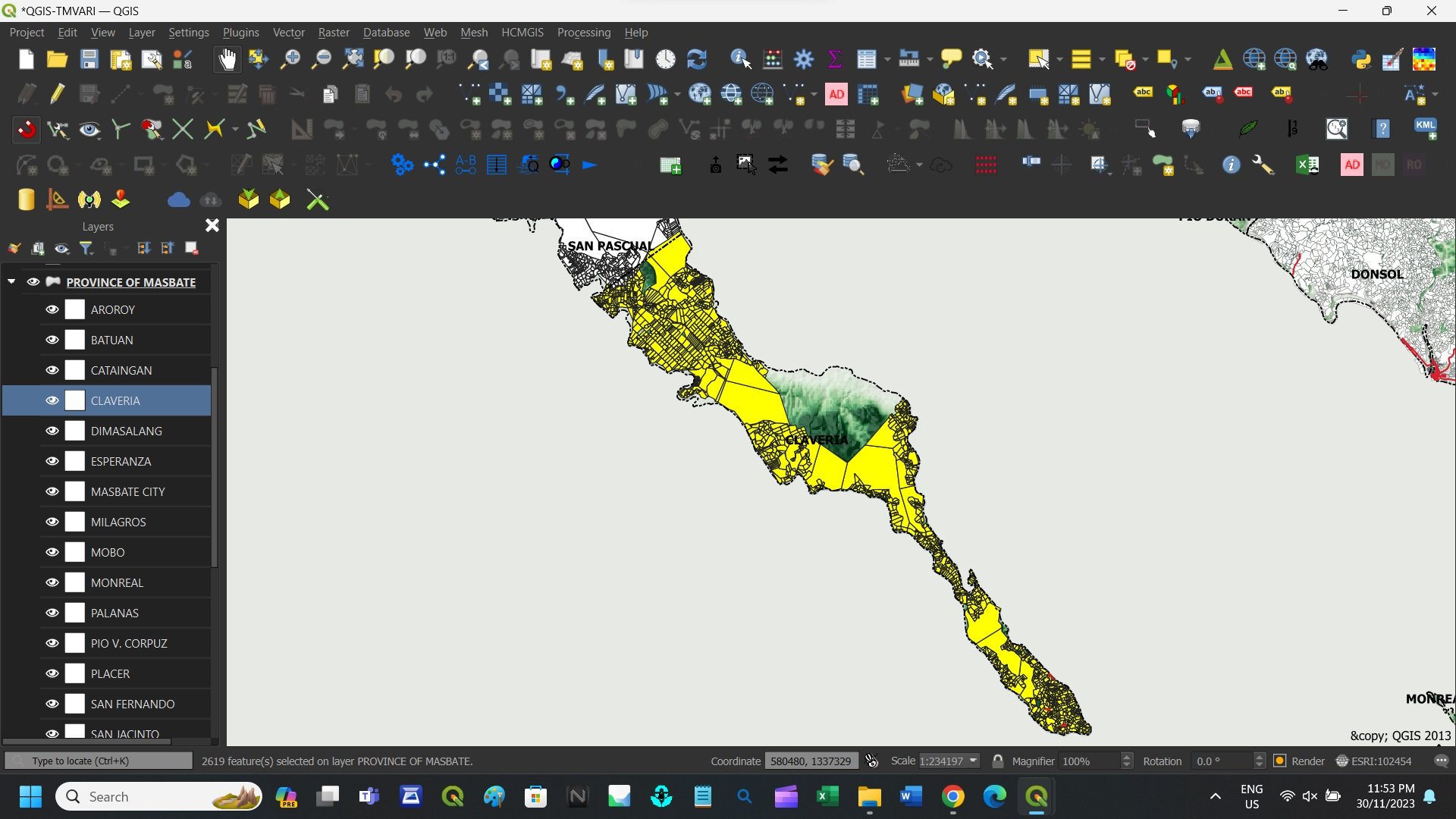1456x819 pixels.
Task: Toggle the Render checkbox in status bar
Action: (x=1280, y=761)
